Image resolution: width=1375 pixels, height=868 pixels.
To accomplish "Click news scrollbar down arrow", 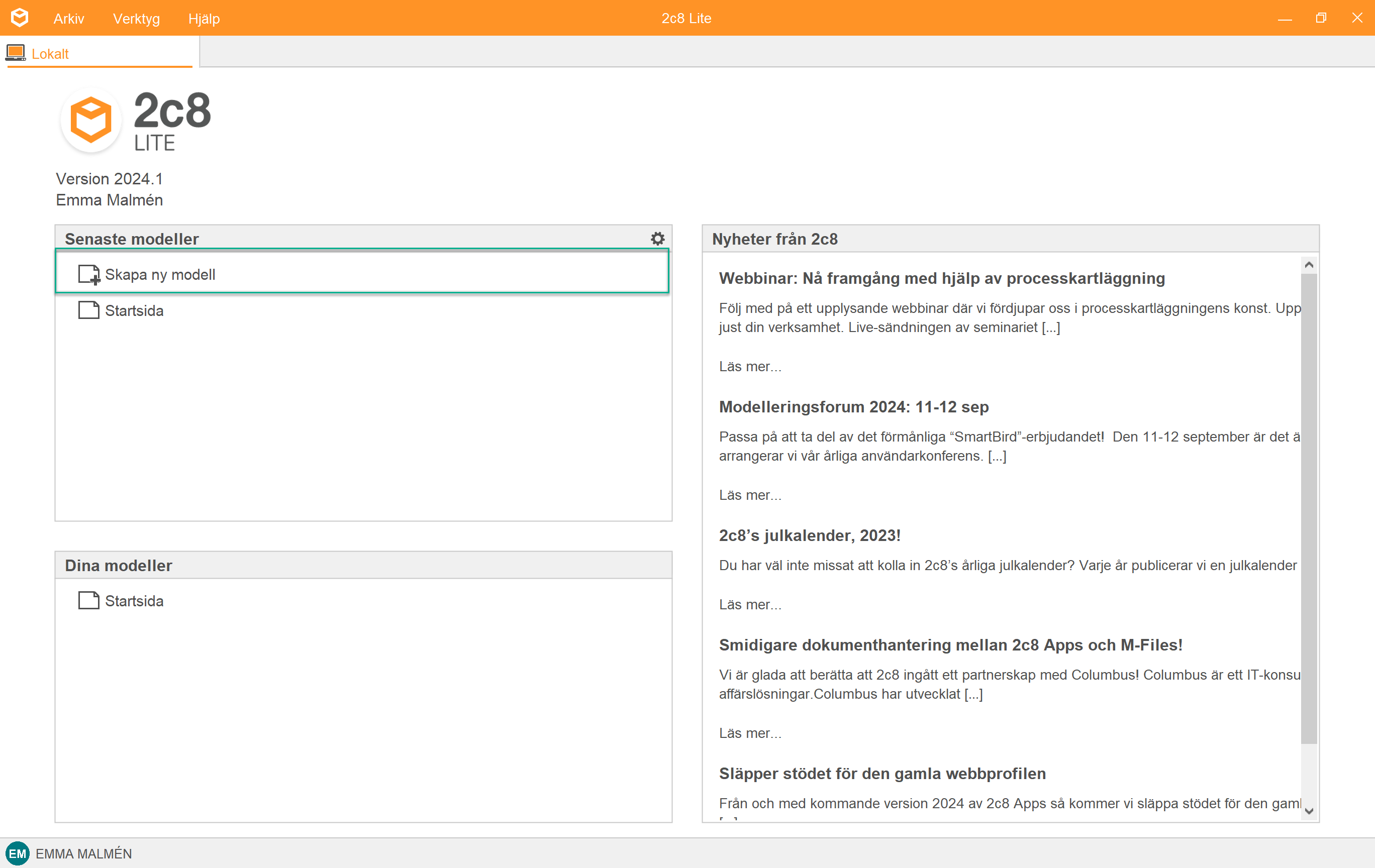I will [1309, 811].
